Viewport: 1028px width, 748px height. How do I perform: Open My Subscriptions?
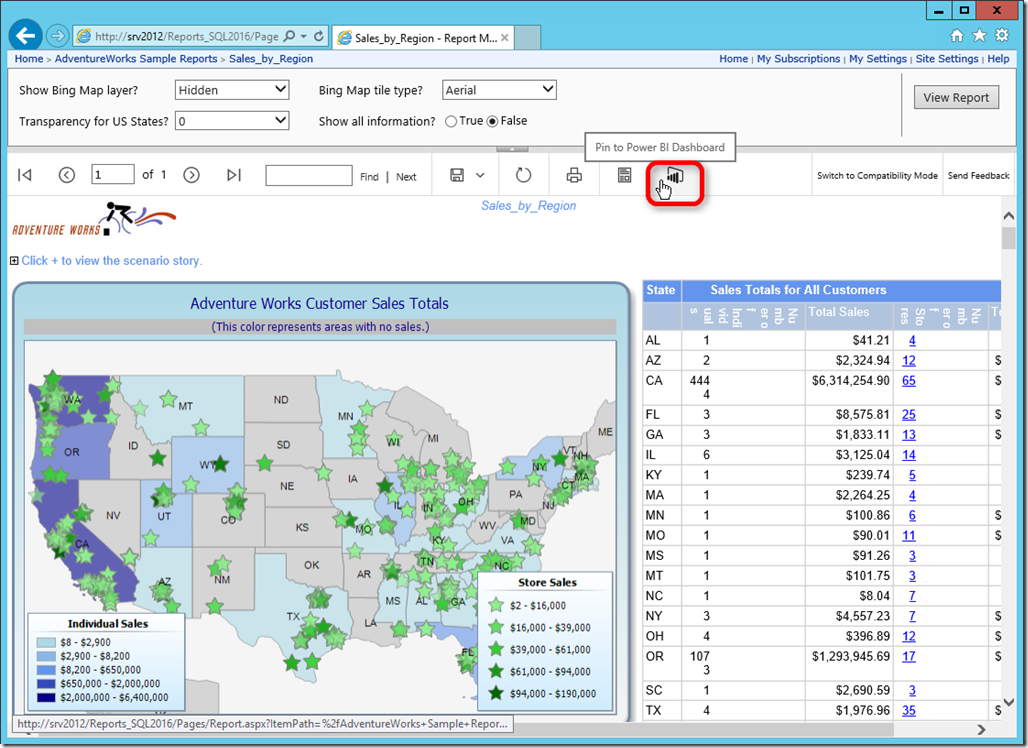point(798,58)
